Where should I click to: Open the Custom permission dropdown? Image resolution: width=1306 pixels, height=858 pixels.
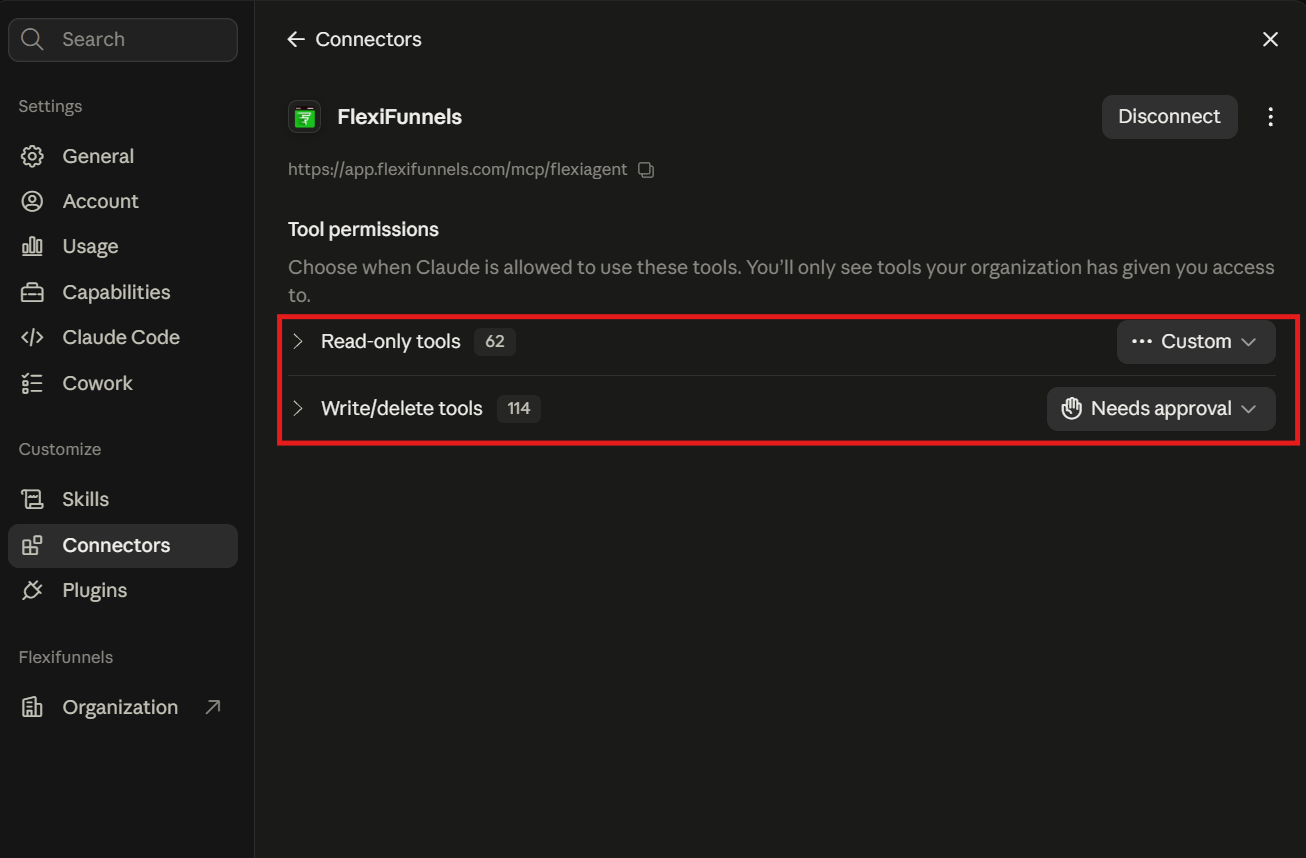1196,342
